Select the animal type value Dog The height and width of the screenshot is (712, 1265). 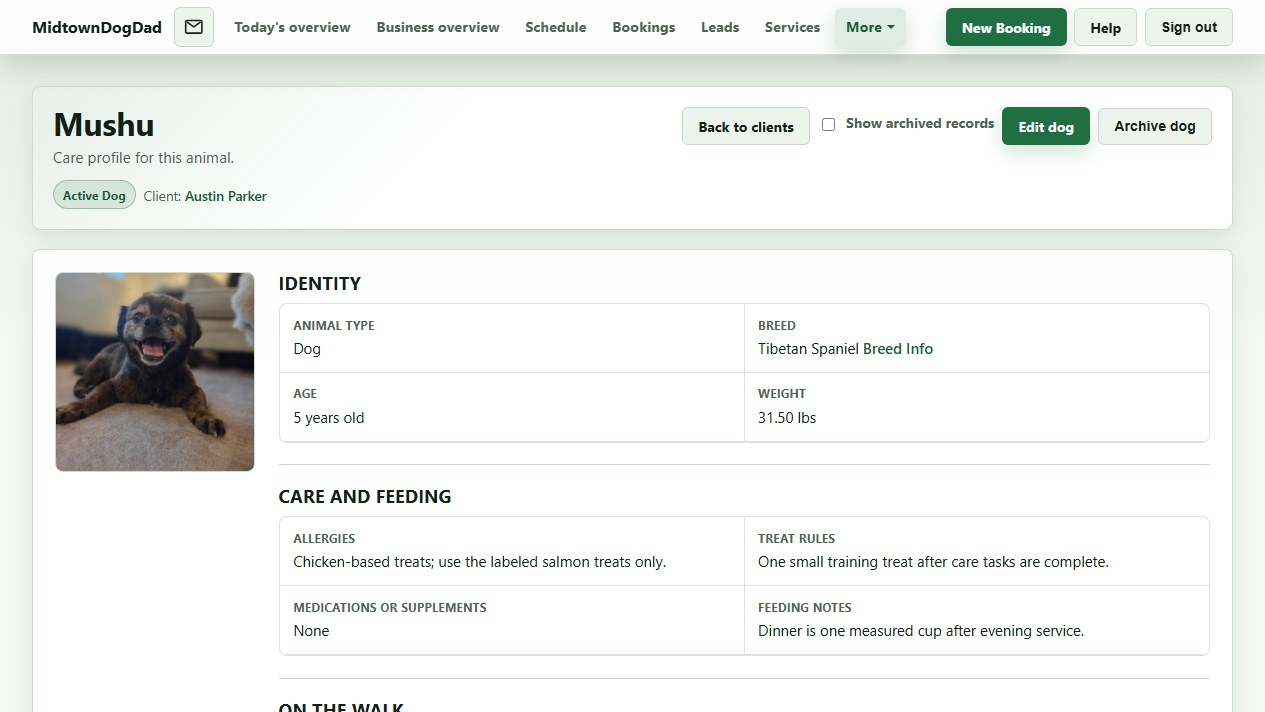tap(307, 349)
